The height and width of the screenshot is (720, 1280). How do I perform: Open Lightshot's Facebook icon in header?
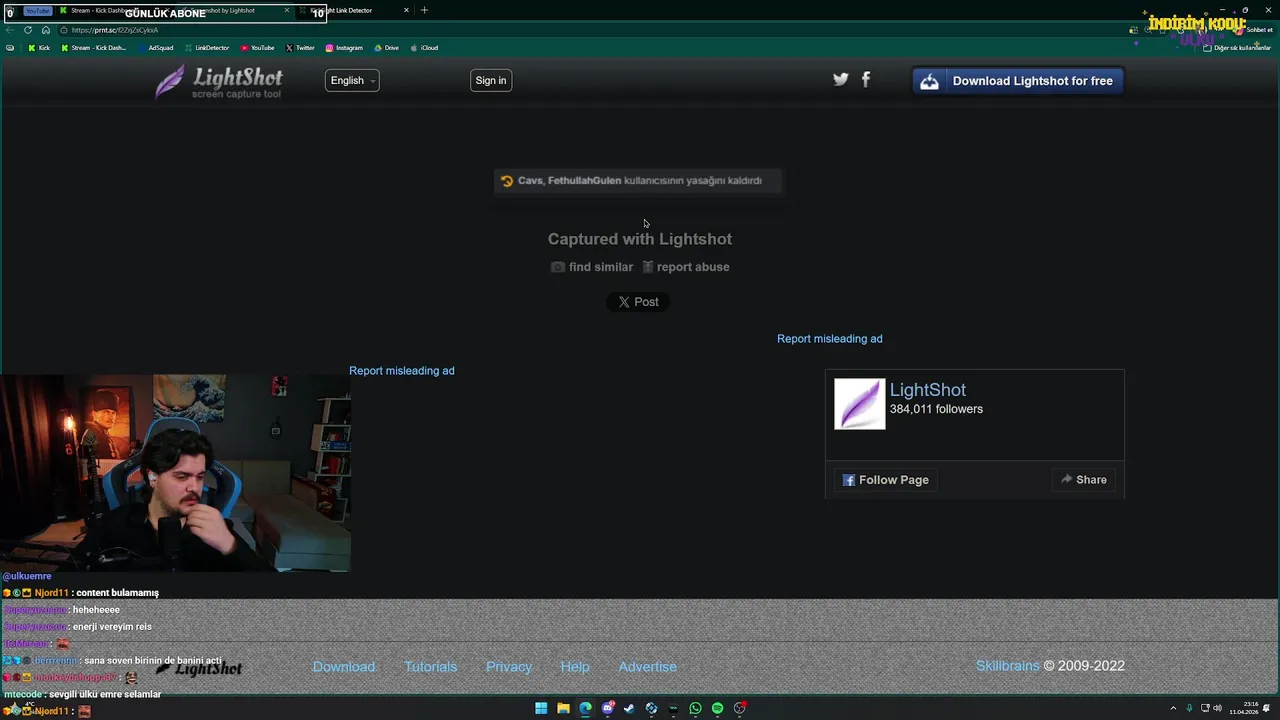(x=866, y=80)
